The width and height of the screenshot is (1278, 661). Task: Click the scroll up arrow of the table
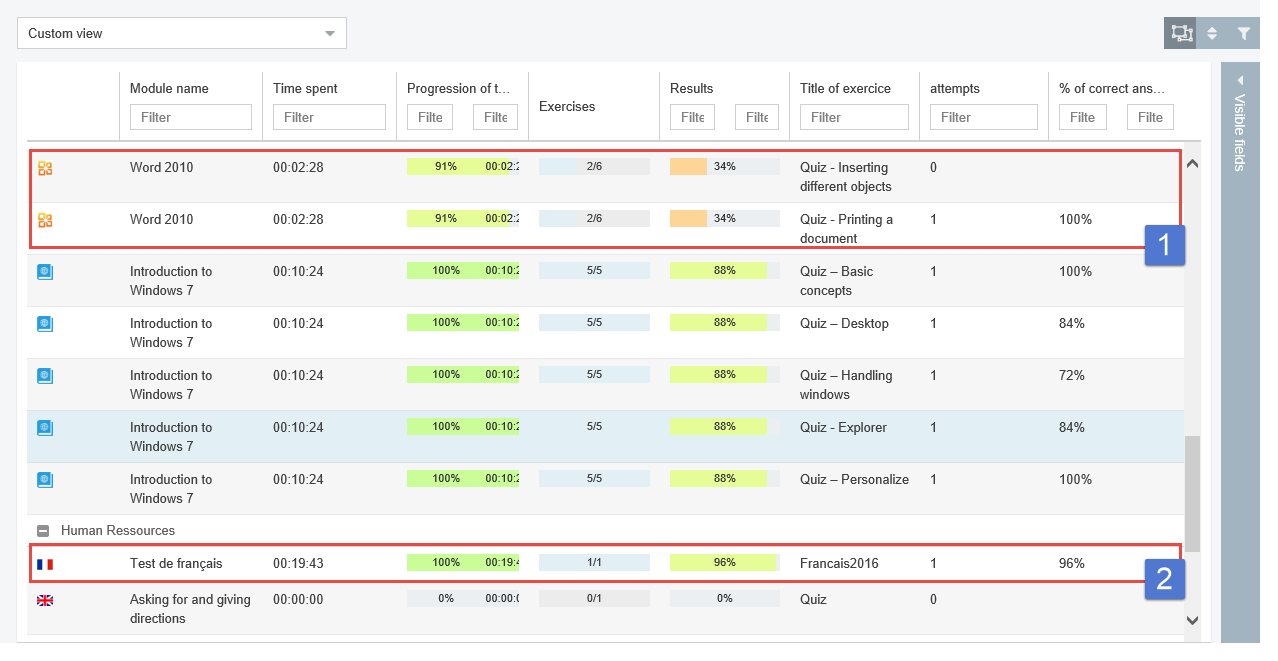(x=1192, y=162)
